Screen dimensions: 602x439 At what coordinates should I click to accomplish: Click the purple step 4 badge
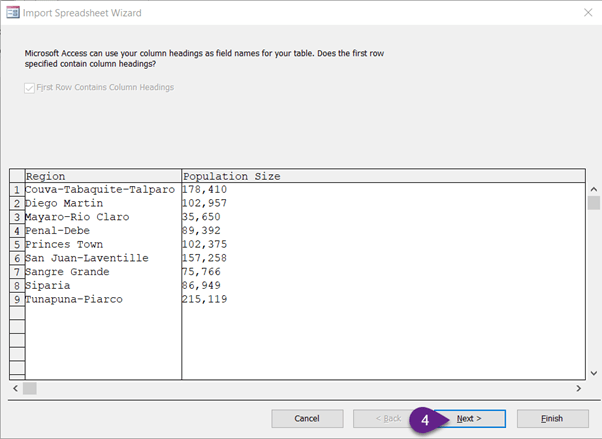click(425, 419)
